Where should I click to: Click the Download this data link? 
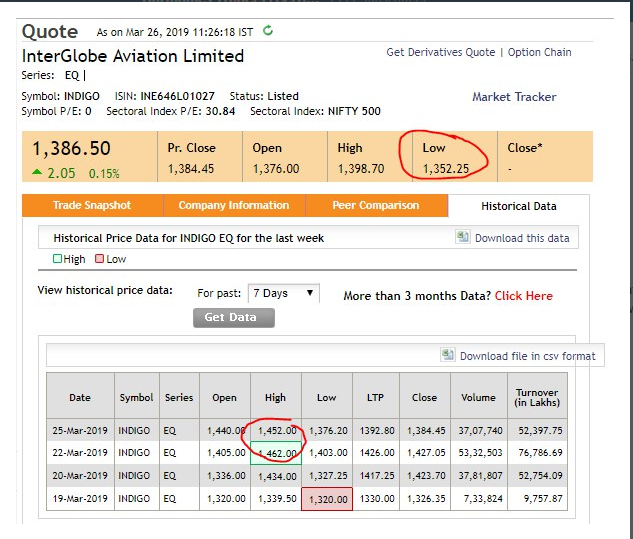522,238
